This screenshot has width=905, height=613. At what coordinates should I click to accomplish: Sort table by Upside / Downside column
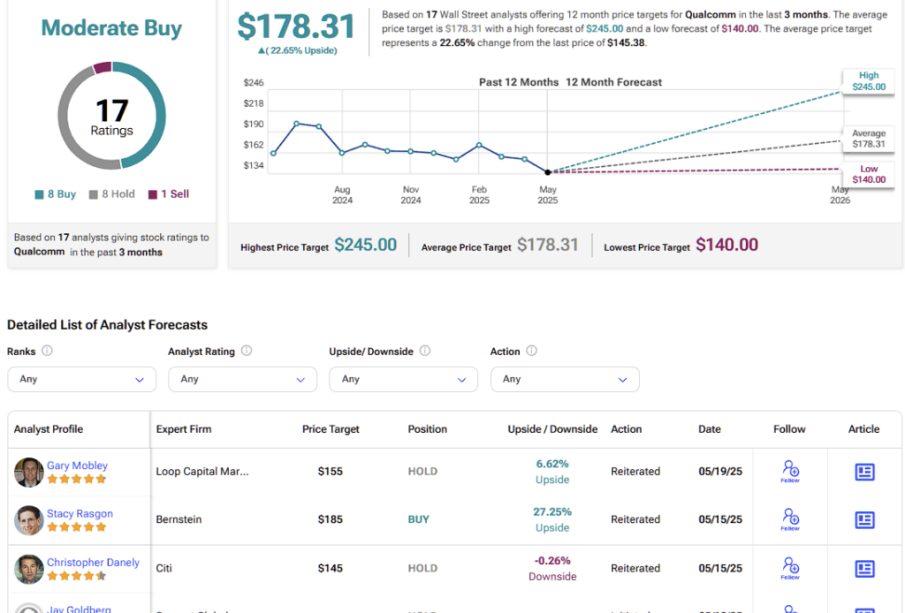[x=552, y=429]
